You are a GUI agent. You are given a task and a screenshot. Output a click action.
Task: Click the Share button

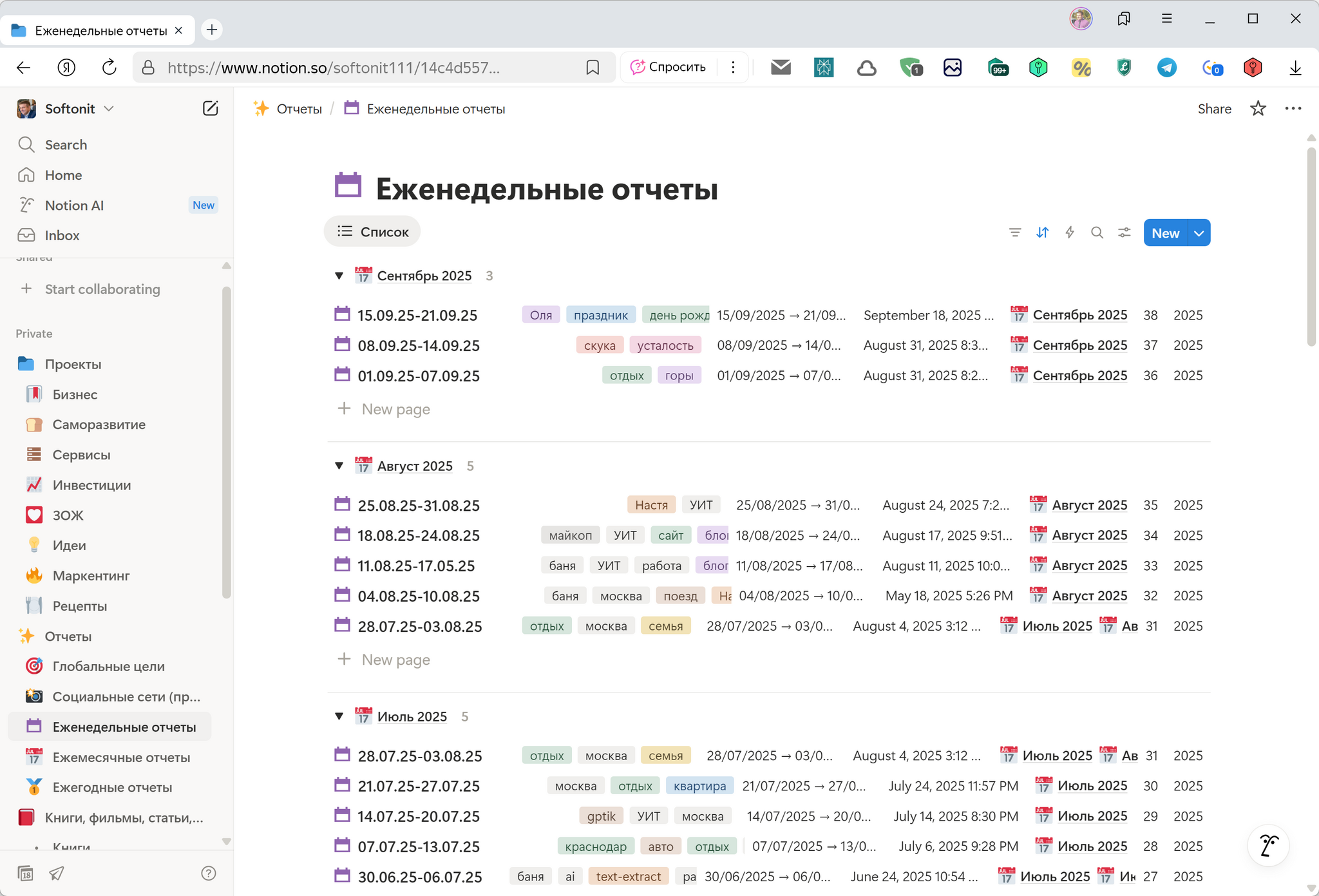pos(1214,109)
